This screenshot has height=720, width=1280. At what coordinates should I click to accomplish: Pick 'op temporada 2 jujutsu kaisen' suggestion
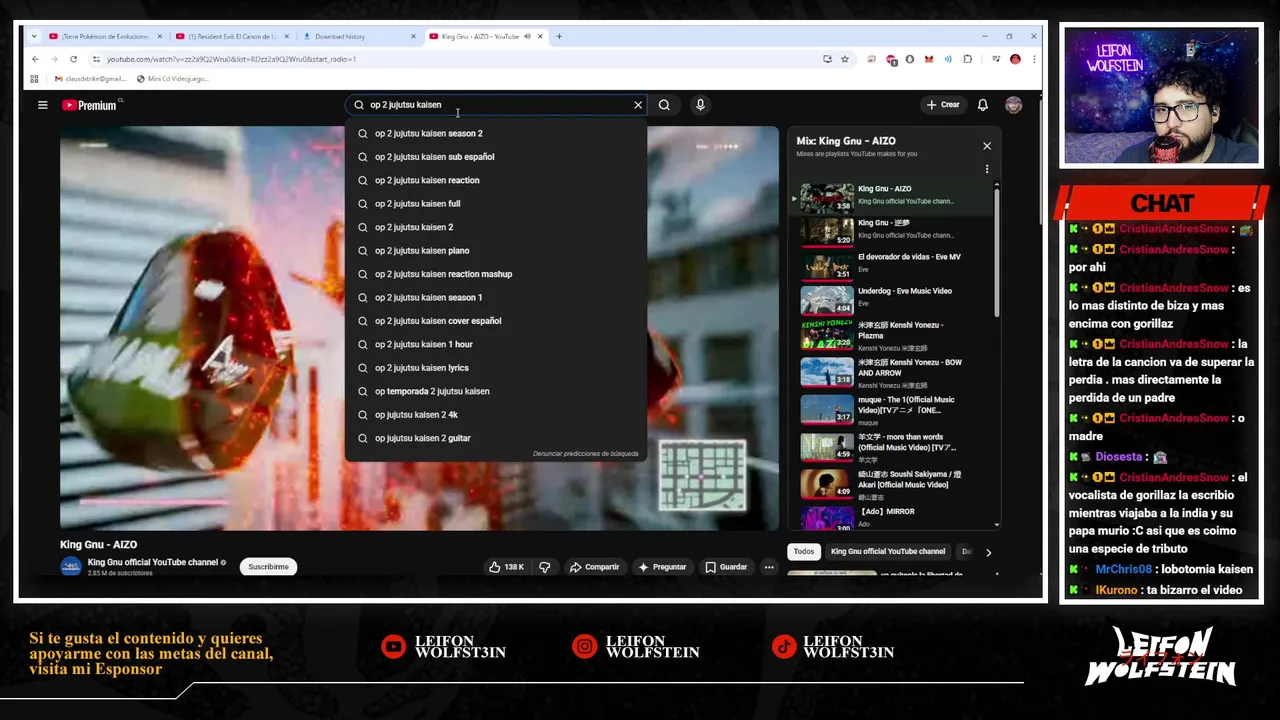click(x=497, y=391)
